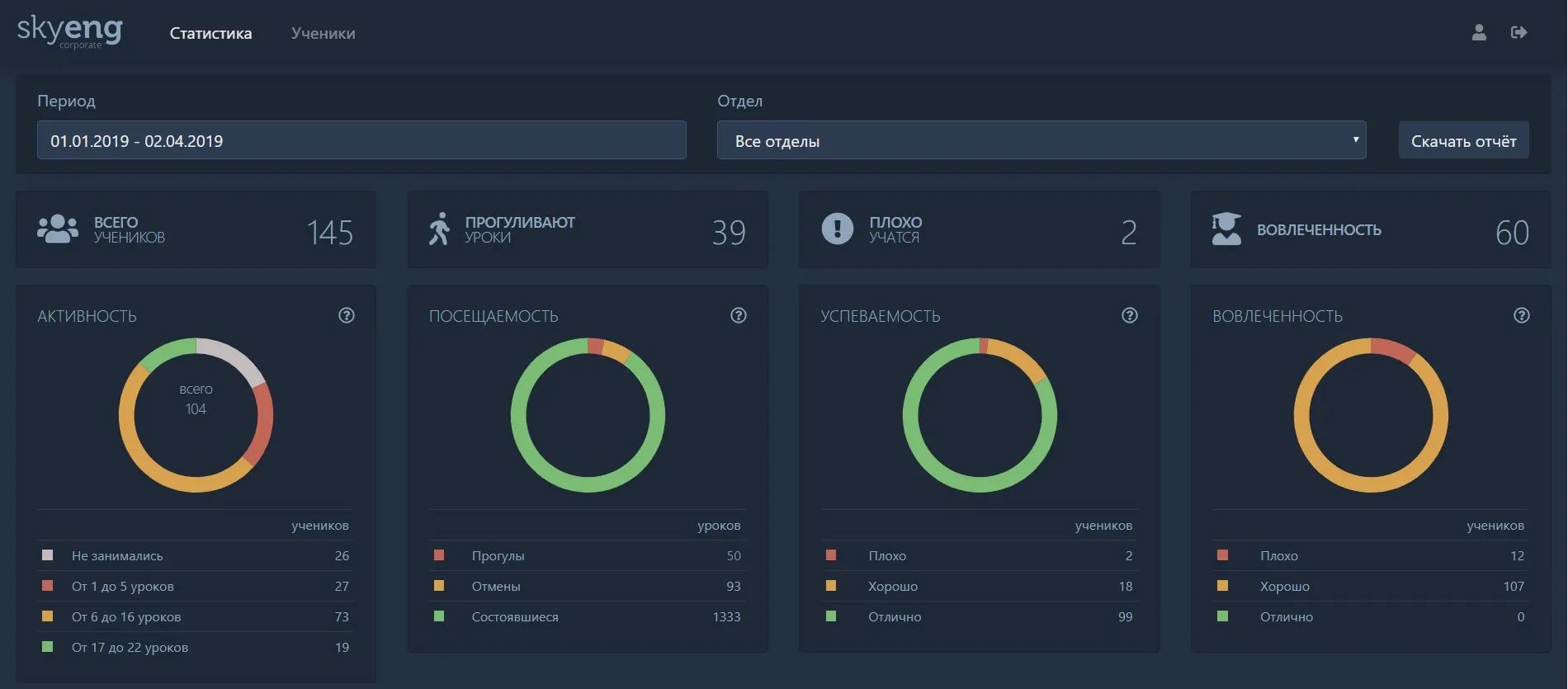Click grey swatch for Не занимались

[48, 555]
